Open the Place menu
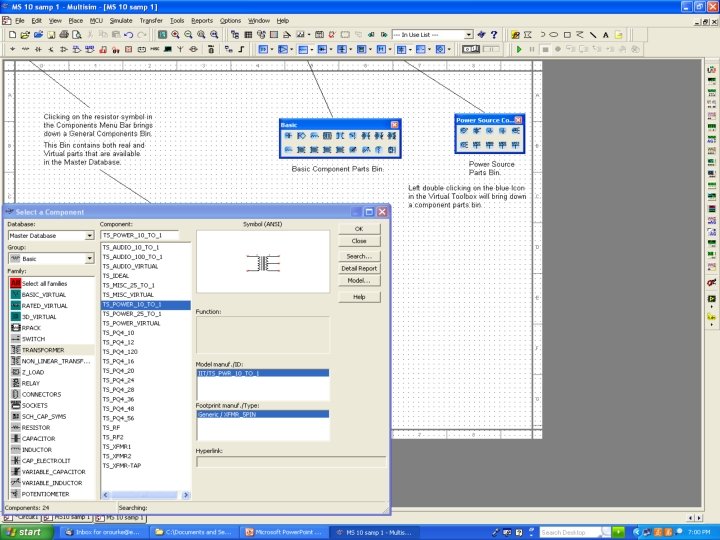 [76, 21]
